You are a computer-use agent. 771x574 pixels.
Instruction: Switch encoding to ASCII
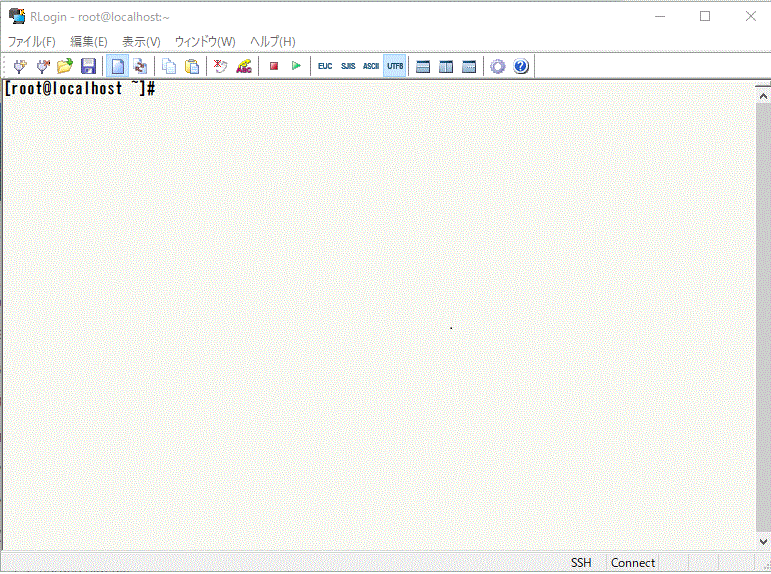(x=371, y=66)
